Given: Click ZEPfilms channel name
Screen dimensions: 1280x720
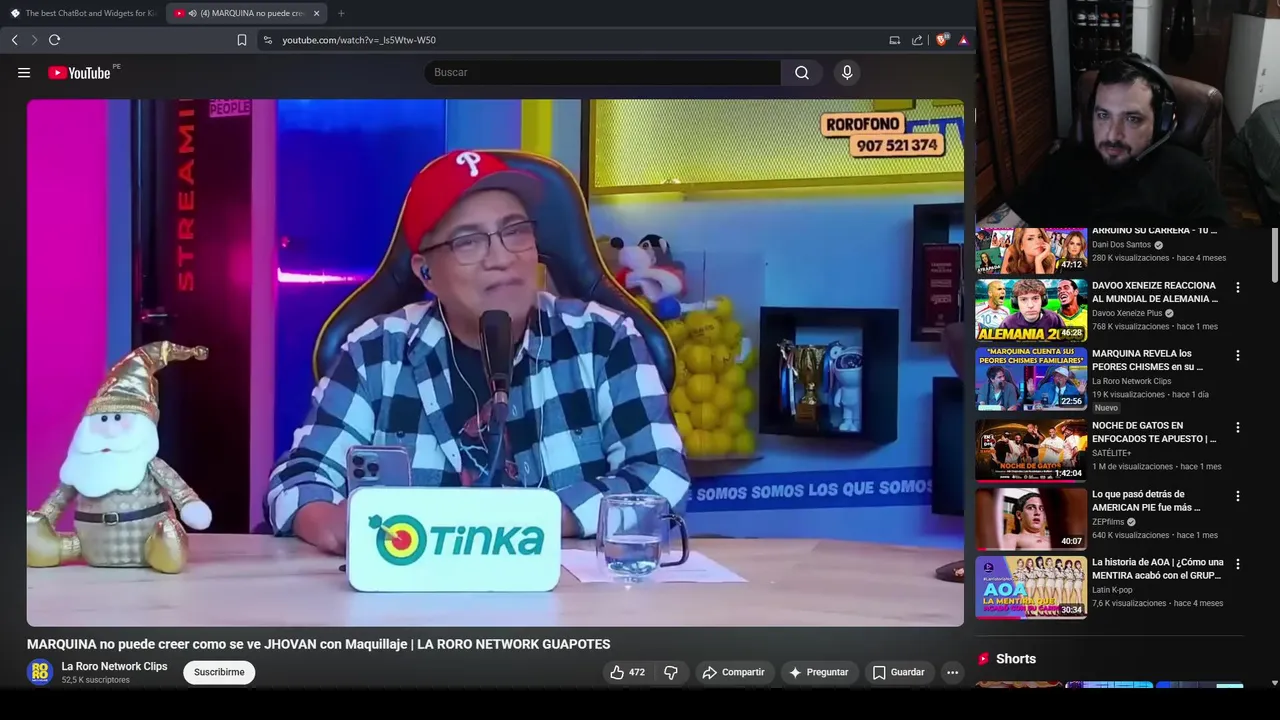Looking at the screenshot, I should [1108, 522].
